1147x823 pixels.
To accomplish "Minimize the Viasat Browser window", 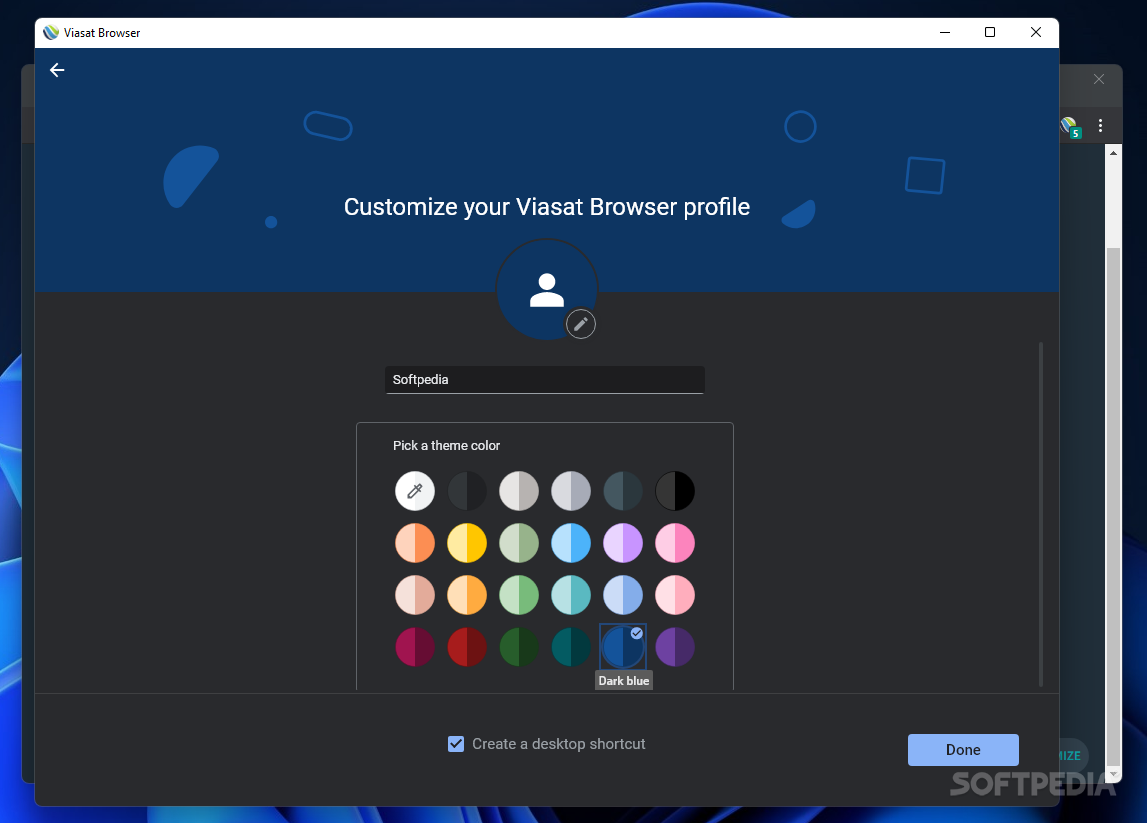I will [x=944, y=32].
